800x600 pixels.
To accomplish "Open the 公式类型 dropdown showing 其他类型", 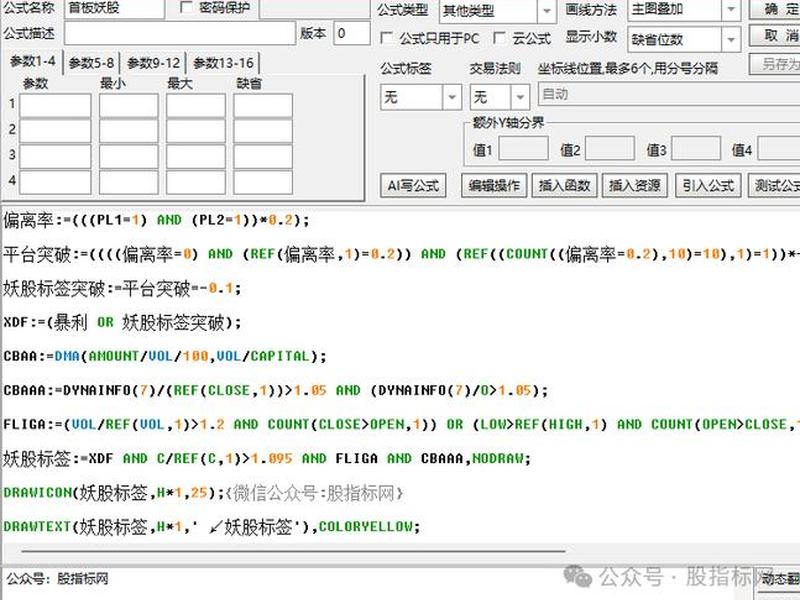I will tap(497, 10).
